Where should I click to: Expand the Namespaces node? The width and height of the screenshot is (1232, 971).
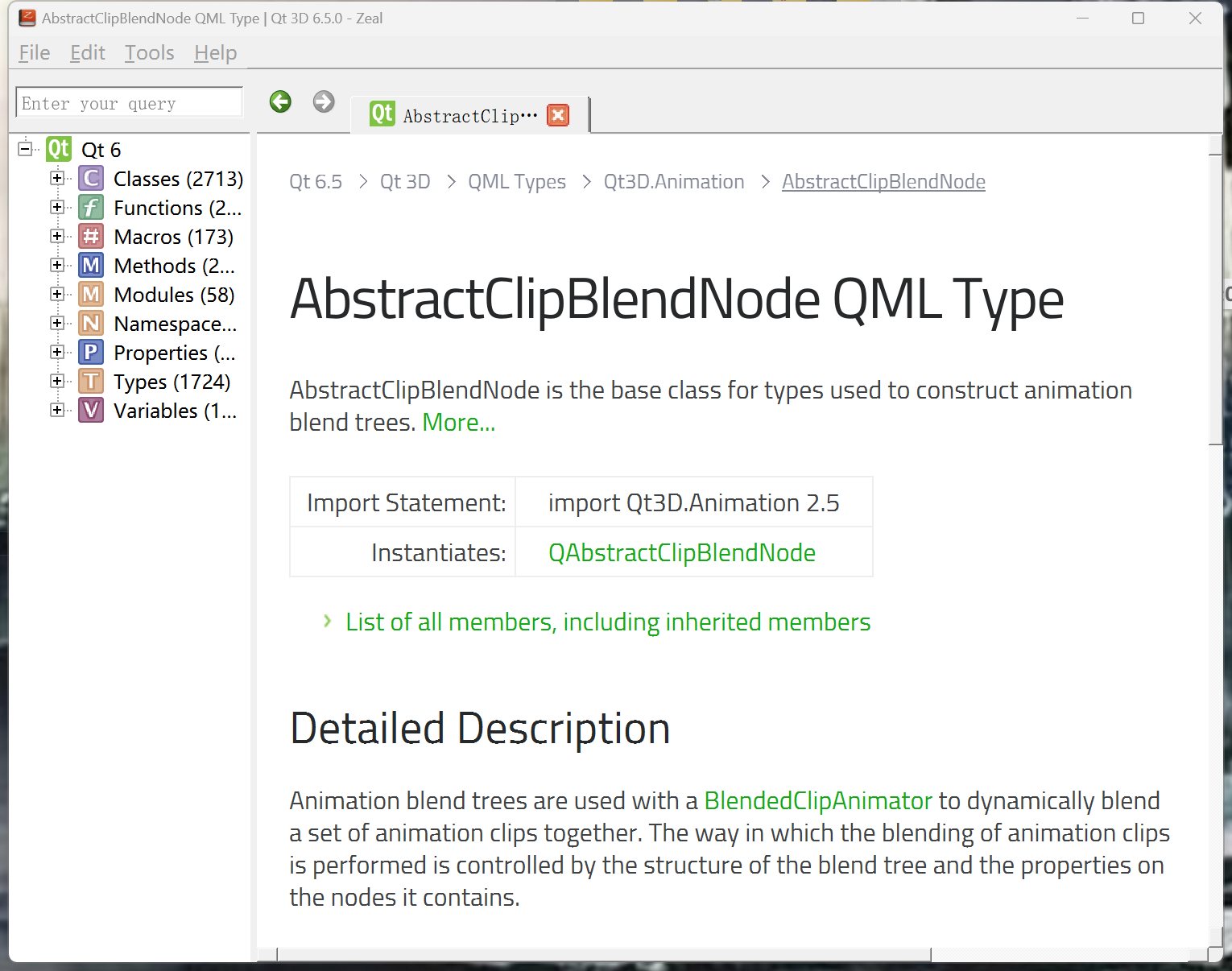56,323
